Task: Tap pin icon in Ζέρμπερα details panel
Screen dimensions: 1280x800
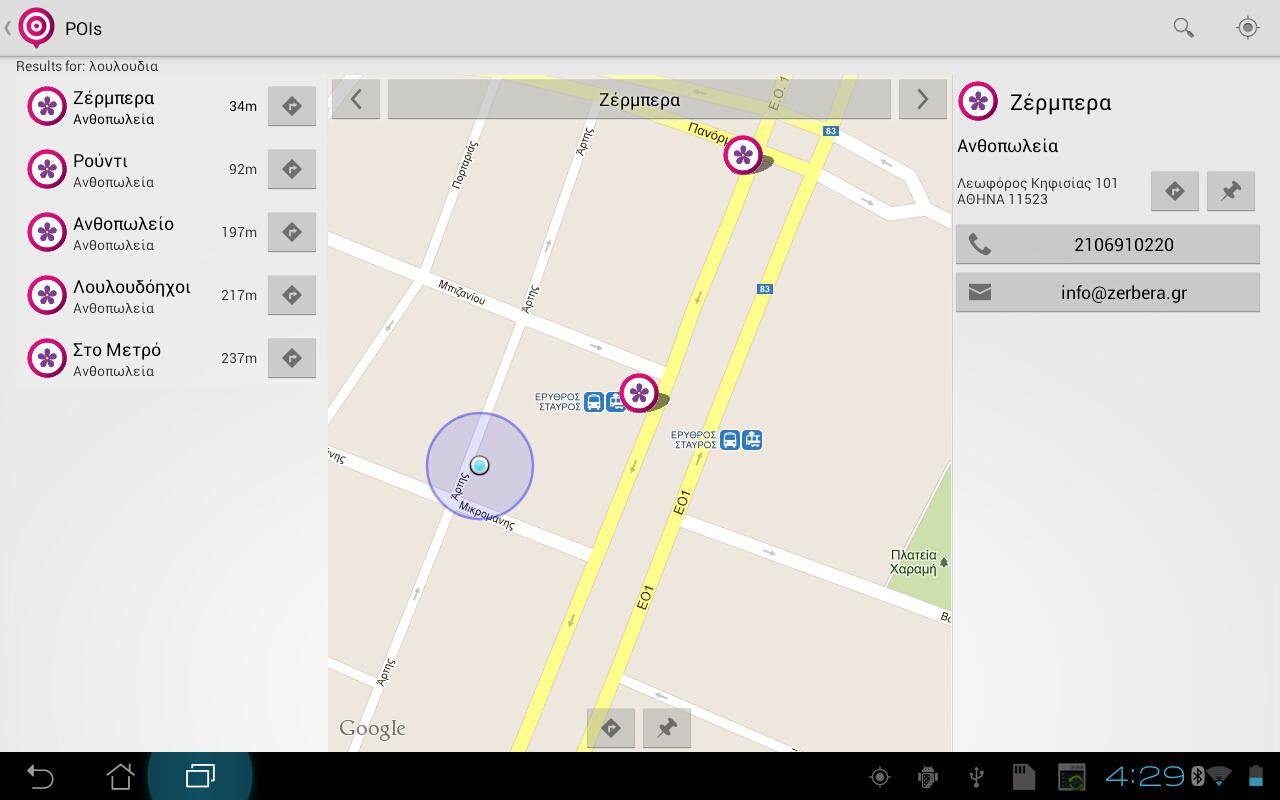Action: (1231, 191)
